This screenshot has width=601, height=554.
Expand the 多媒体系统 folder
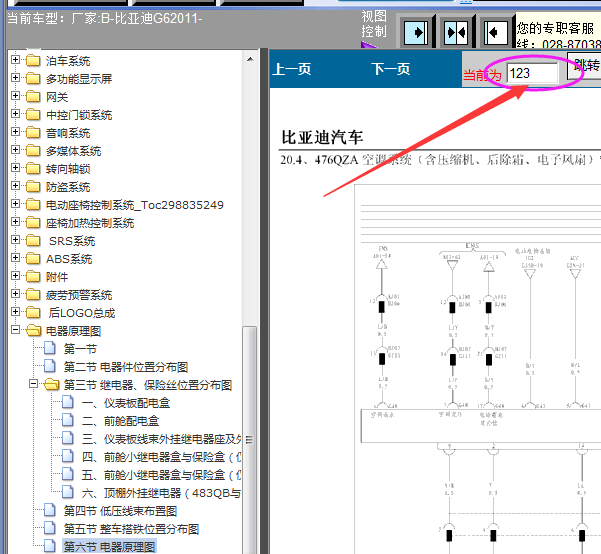coord(15,150)
